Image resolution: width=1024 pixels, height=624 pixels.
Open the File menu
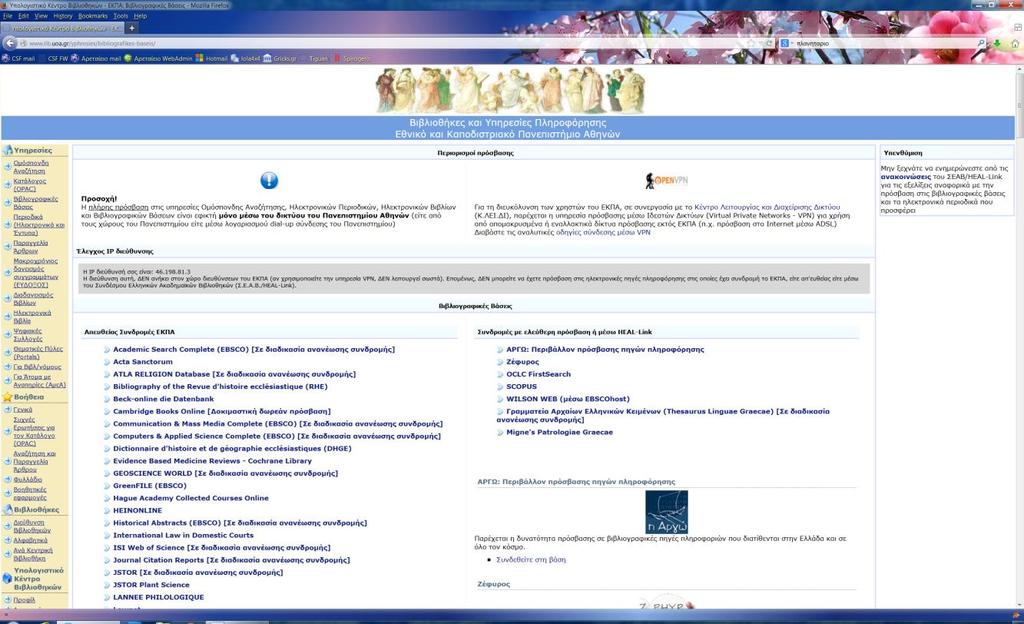tap(8, 16)
